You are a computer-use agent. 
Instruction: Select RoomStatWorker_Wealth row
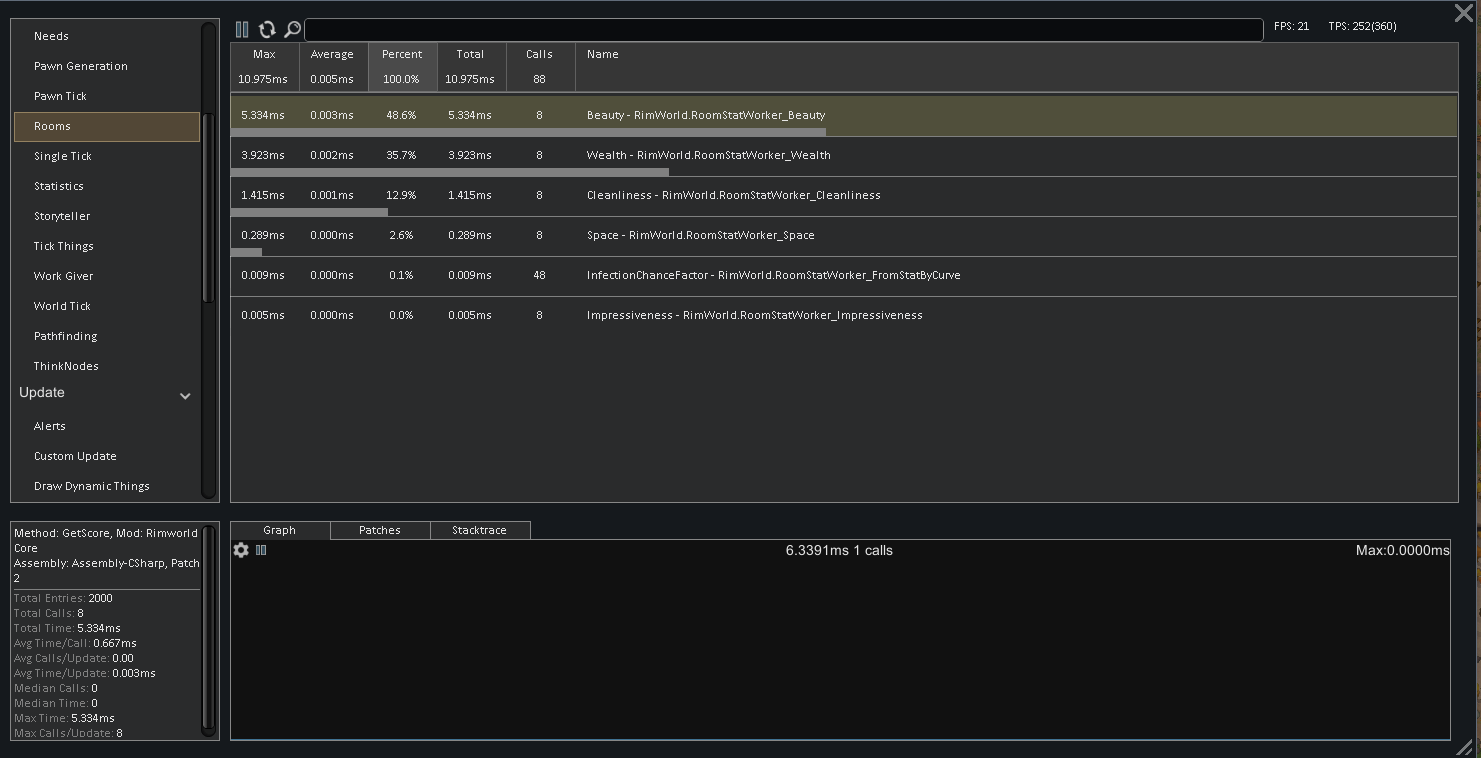[844, 156]
